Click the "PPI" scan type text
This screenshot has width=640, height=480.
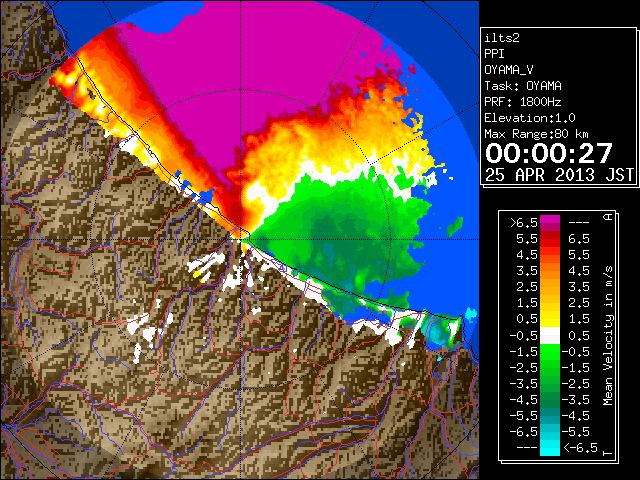(494, 54)
